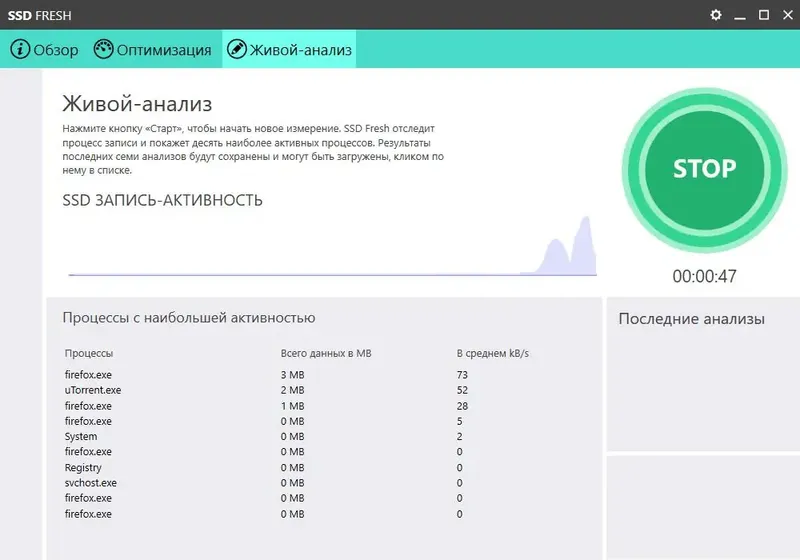Click the Живой-анализ pencil icon

[237, 49]
